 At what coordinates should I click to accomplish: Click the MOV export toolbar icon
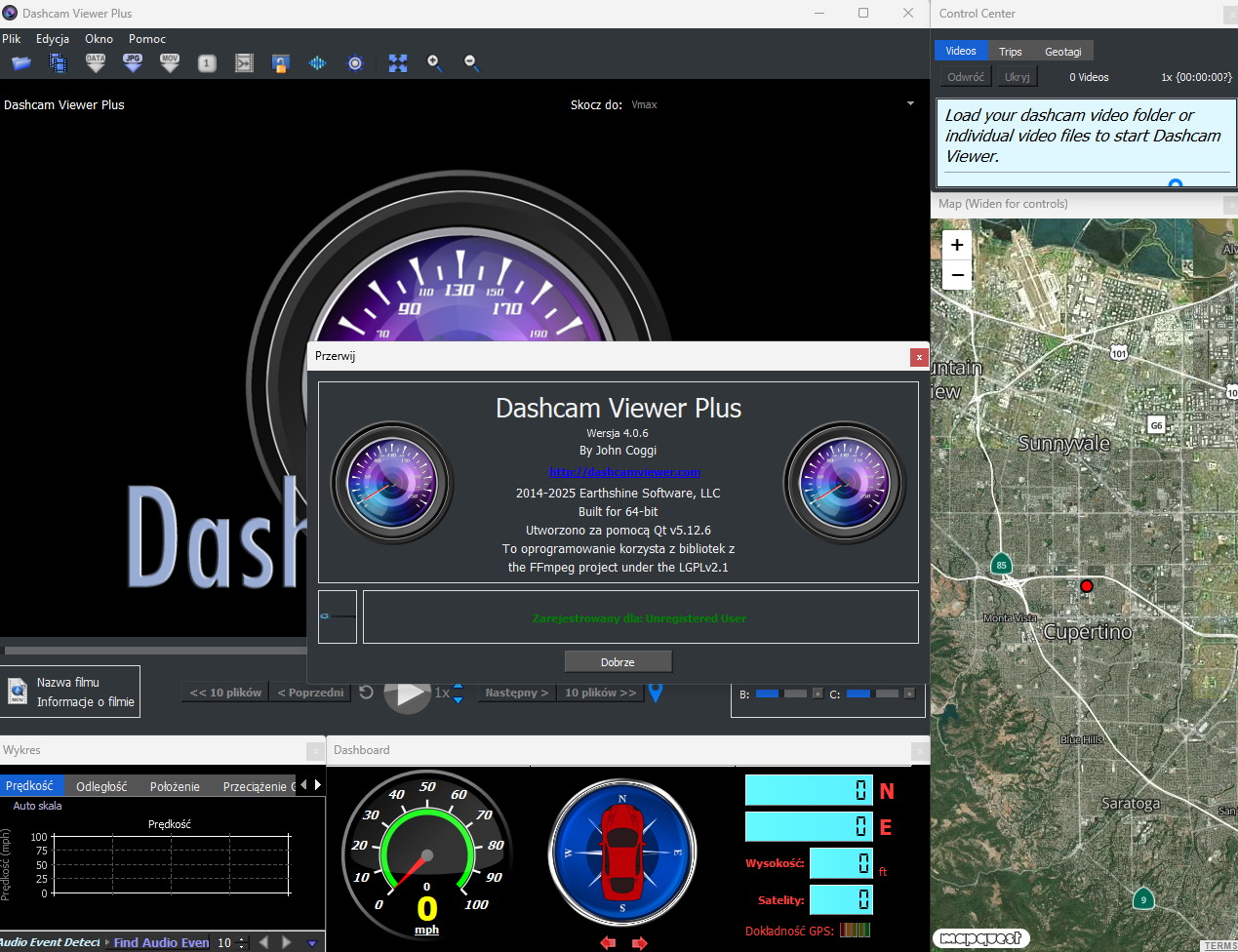[170, 63]
